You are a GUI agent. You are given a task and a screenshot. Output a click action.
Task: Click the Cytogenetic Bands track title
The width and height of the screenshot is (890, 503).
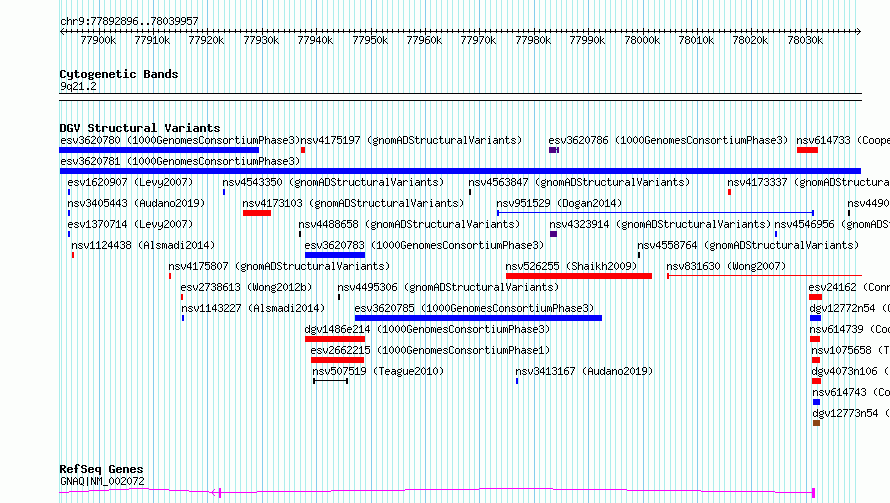pos(119,74)
